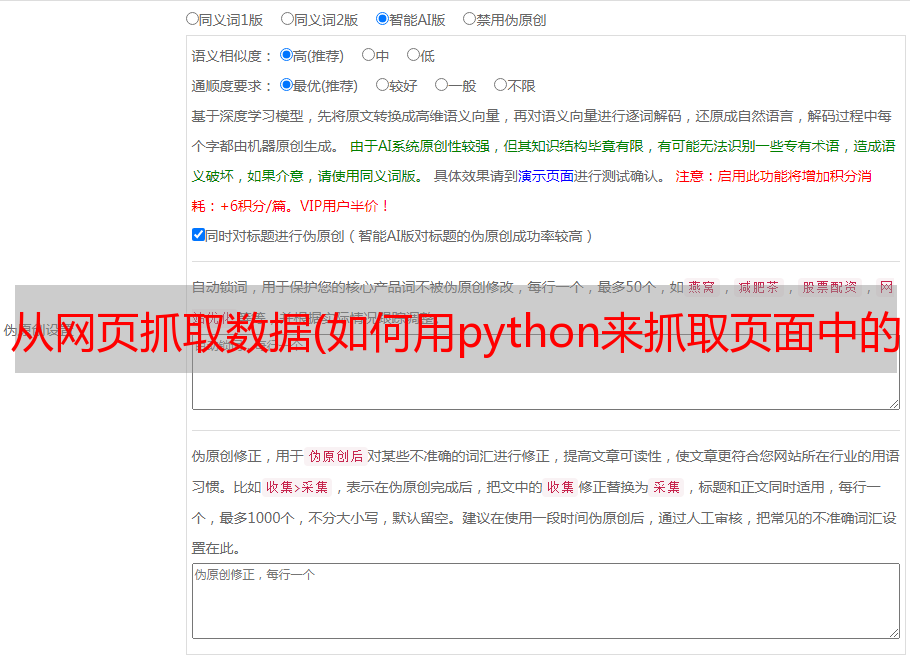Screen dimensions: 911x658
Task: Select the 禁用伪原创 radio option
Action: click(x=469, y=19)
